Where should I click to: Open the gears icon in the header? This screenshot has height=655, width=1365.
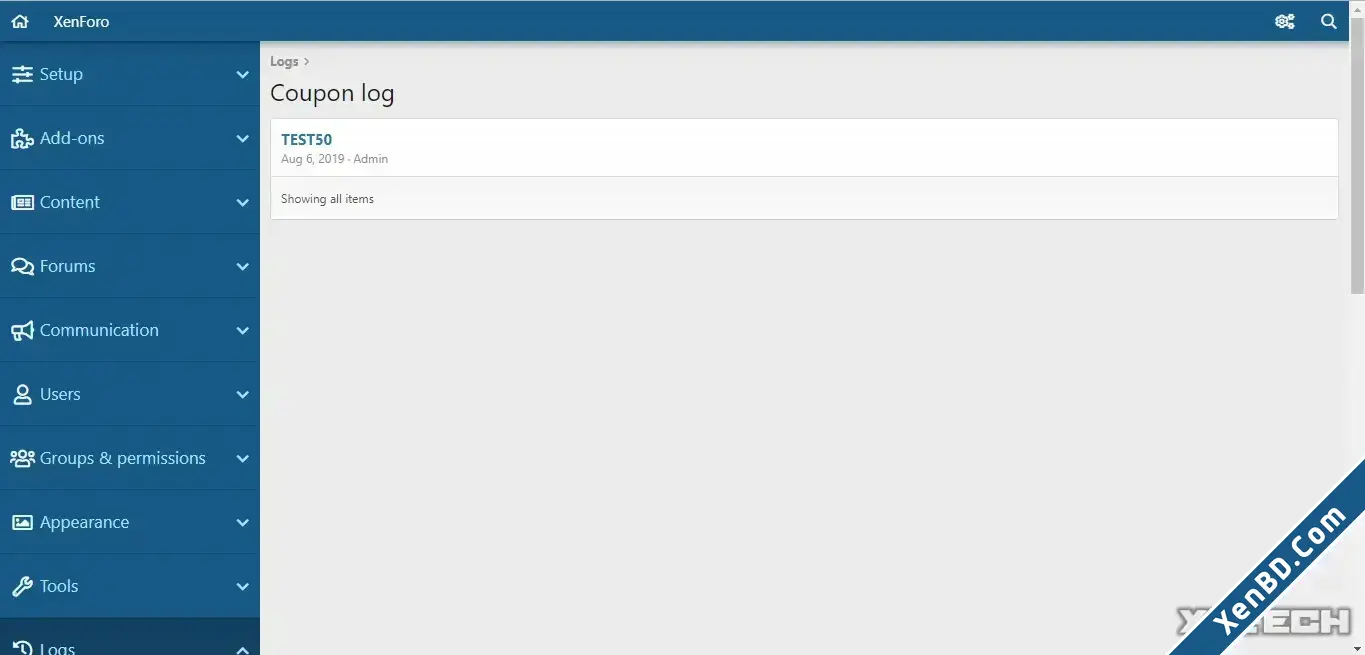point(1285,21)
